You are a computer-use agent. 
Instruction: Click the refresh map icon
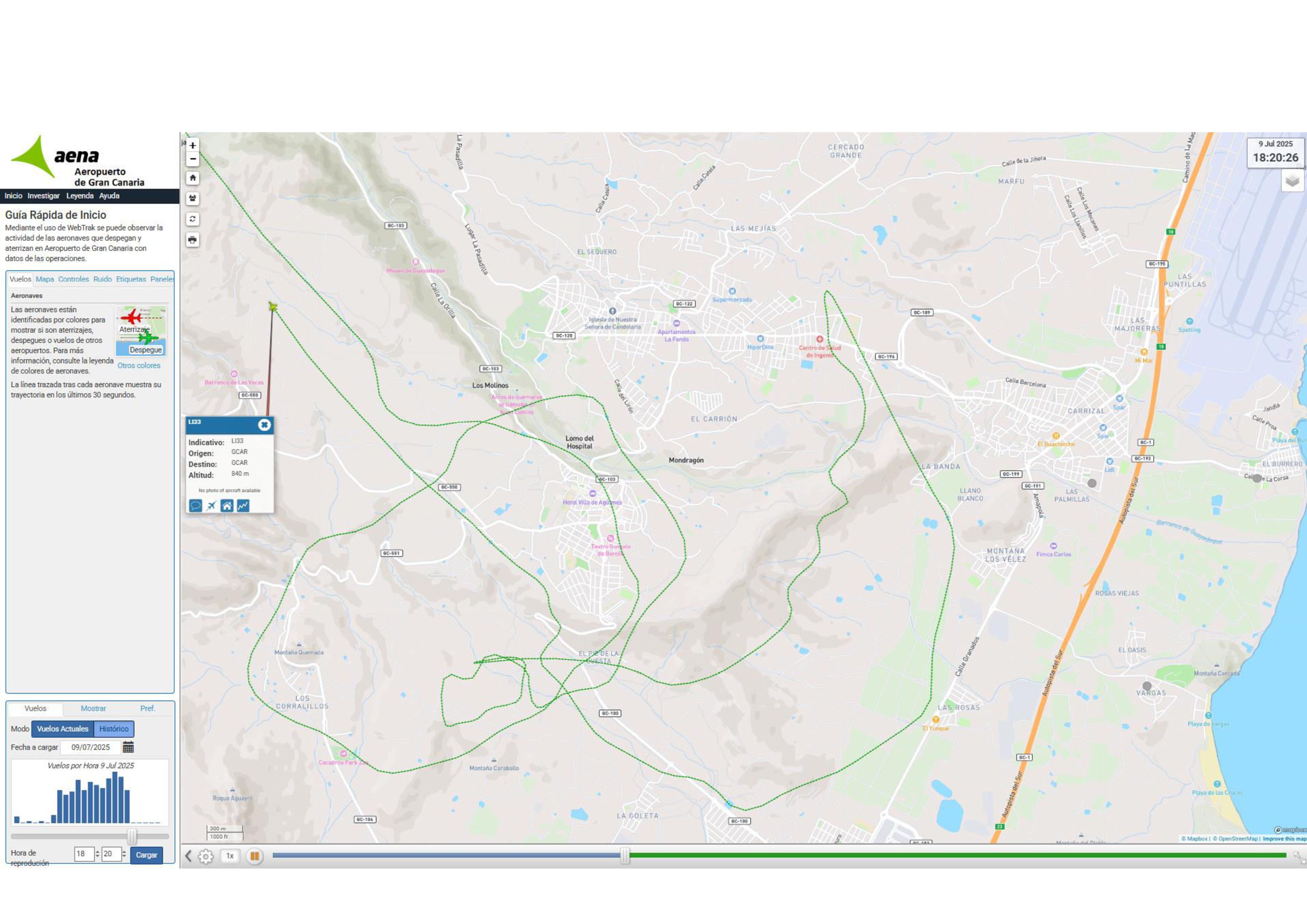[192, 219]
